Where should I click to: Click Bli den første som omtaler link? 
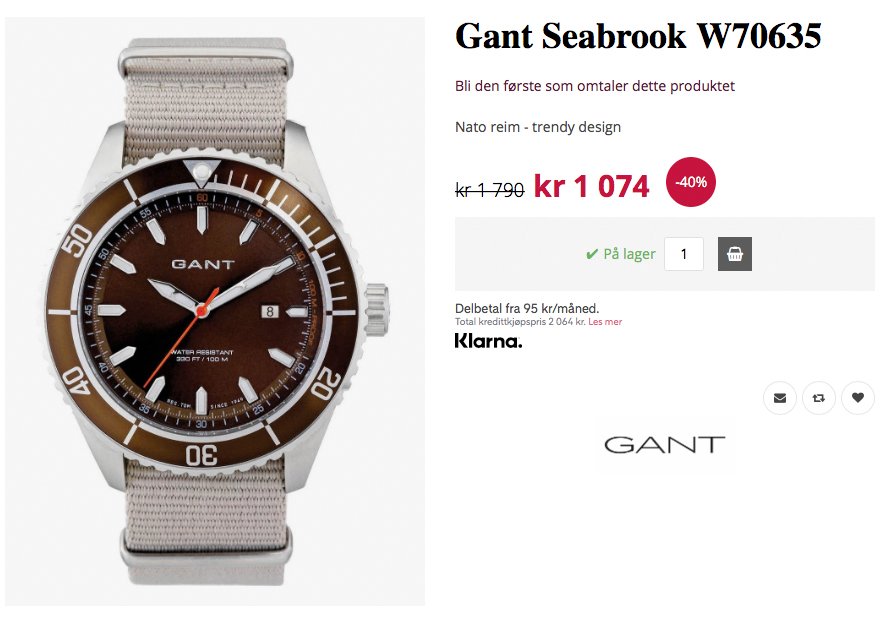coord(595,86)
